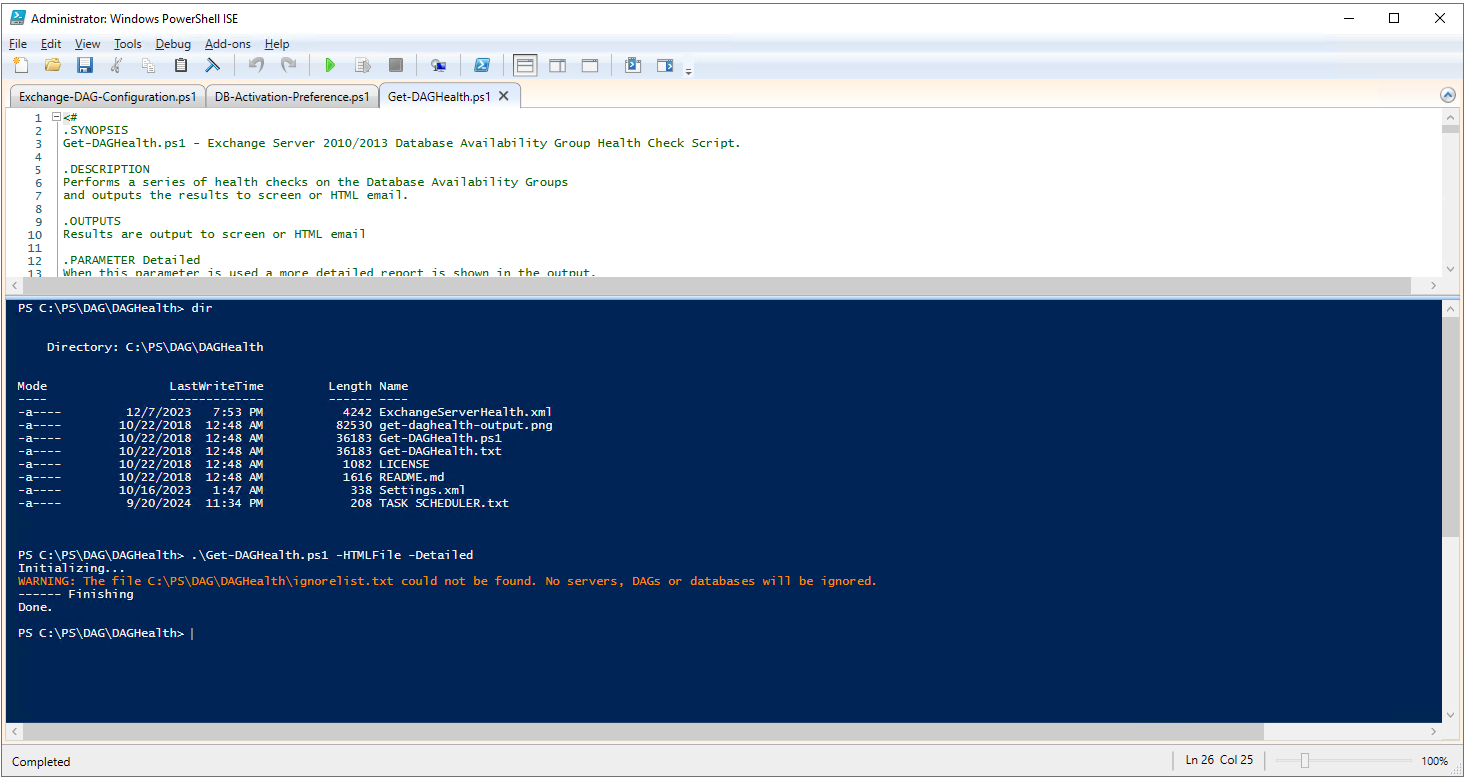Clear the console pane with the brush icon
This screenshot has width=1466, height=778.
click(213, 65)
